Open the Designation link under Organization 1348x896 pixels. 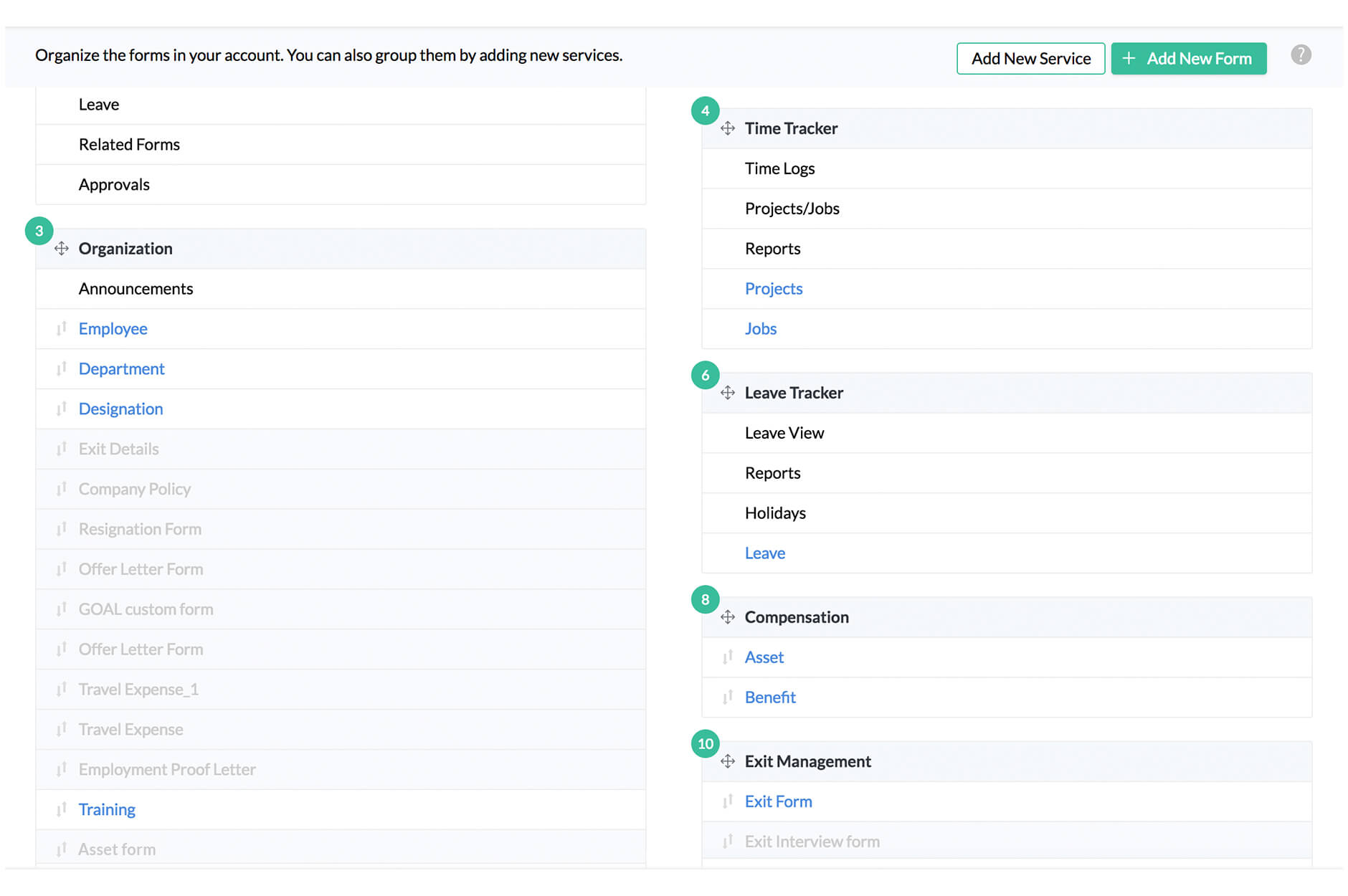click(120, 409)
